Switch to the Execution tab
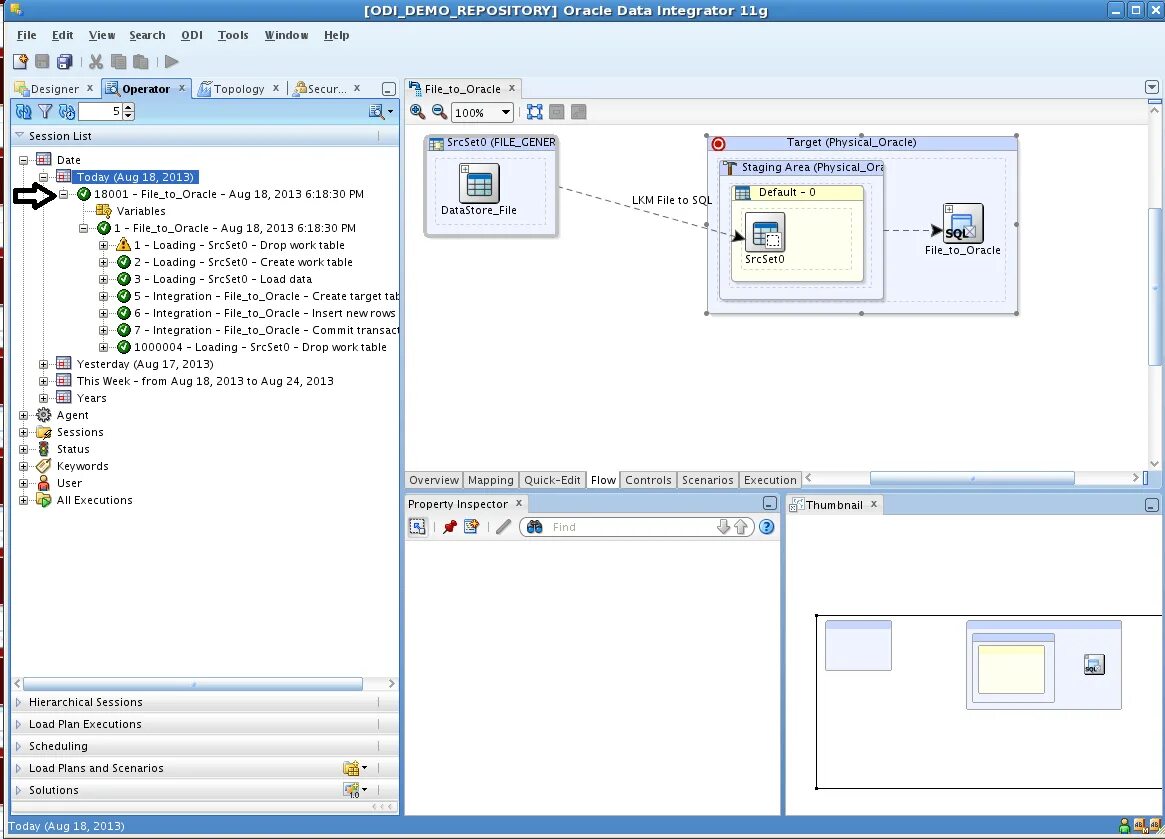 coord(770,480)
